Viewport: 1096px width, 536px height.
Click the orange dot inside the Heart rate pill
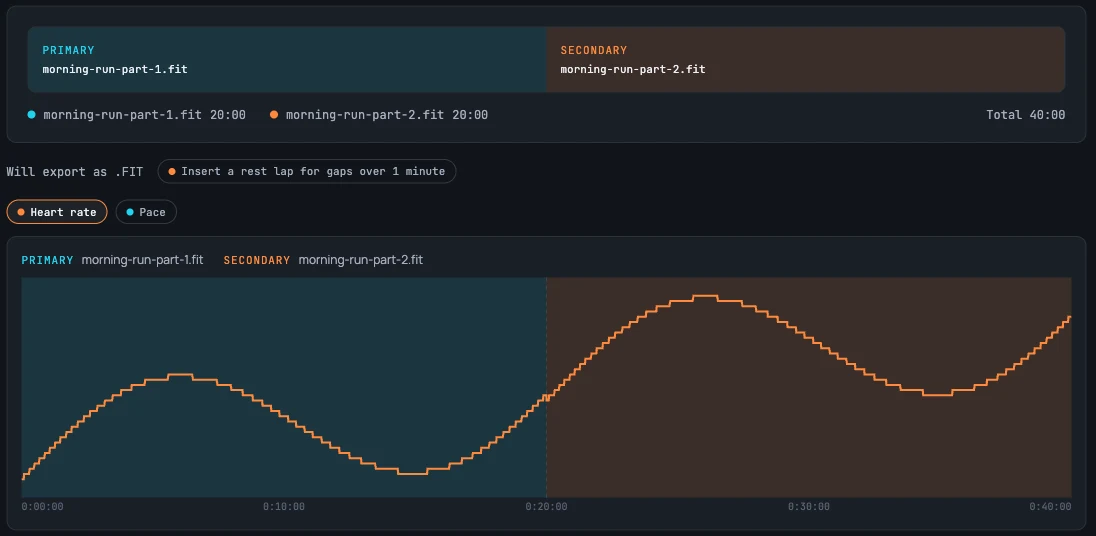point(21,212)
